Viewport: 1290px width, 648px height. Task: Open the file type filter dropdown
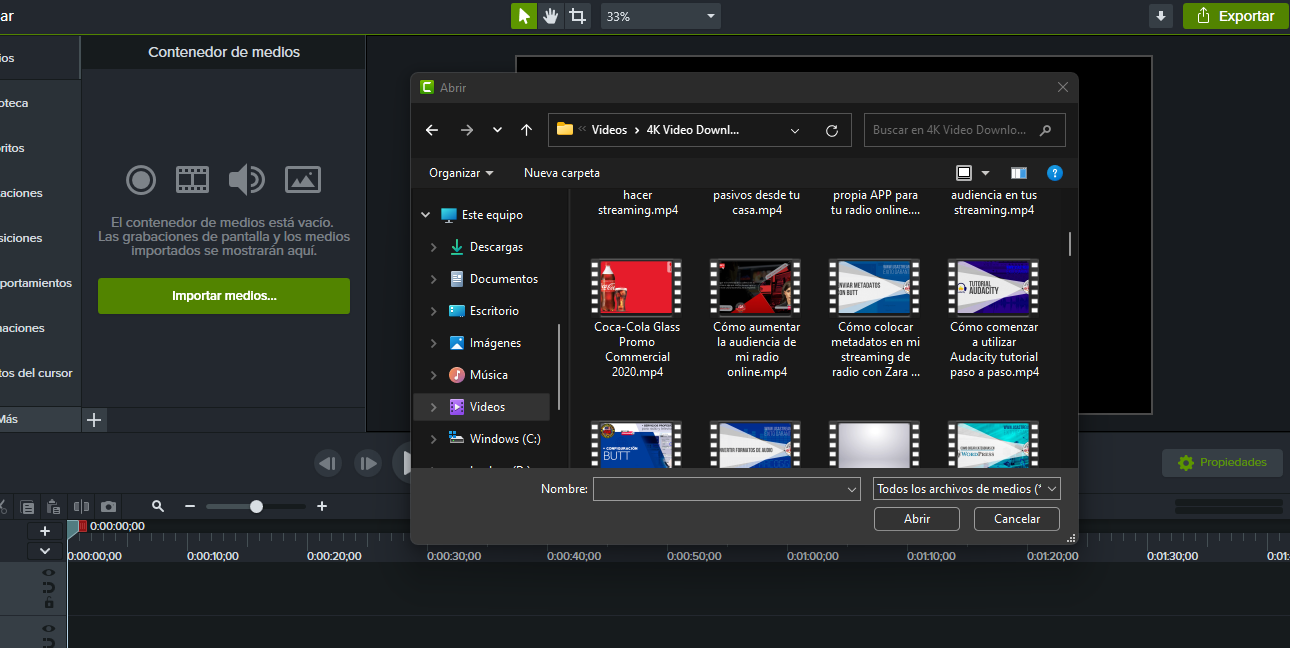[x=966, y=489]
